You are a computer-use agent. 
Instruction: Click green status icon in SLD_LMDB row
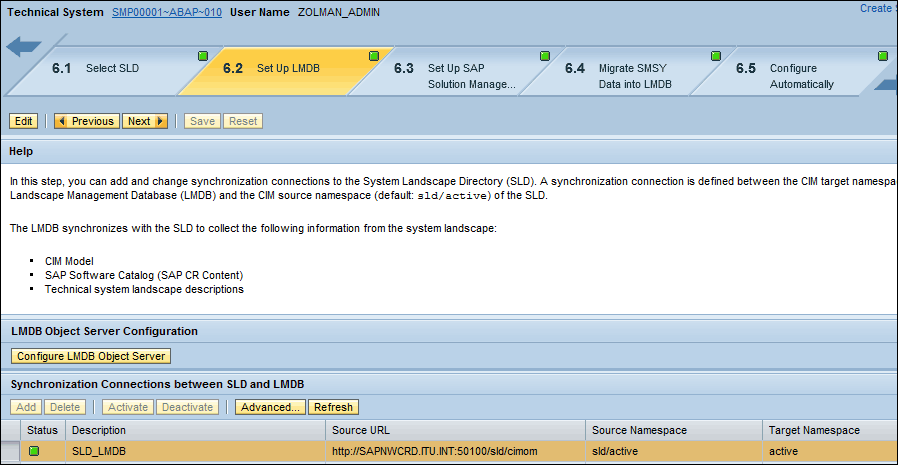[33, 452]
